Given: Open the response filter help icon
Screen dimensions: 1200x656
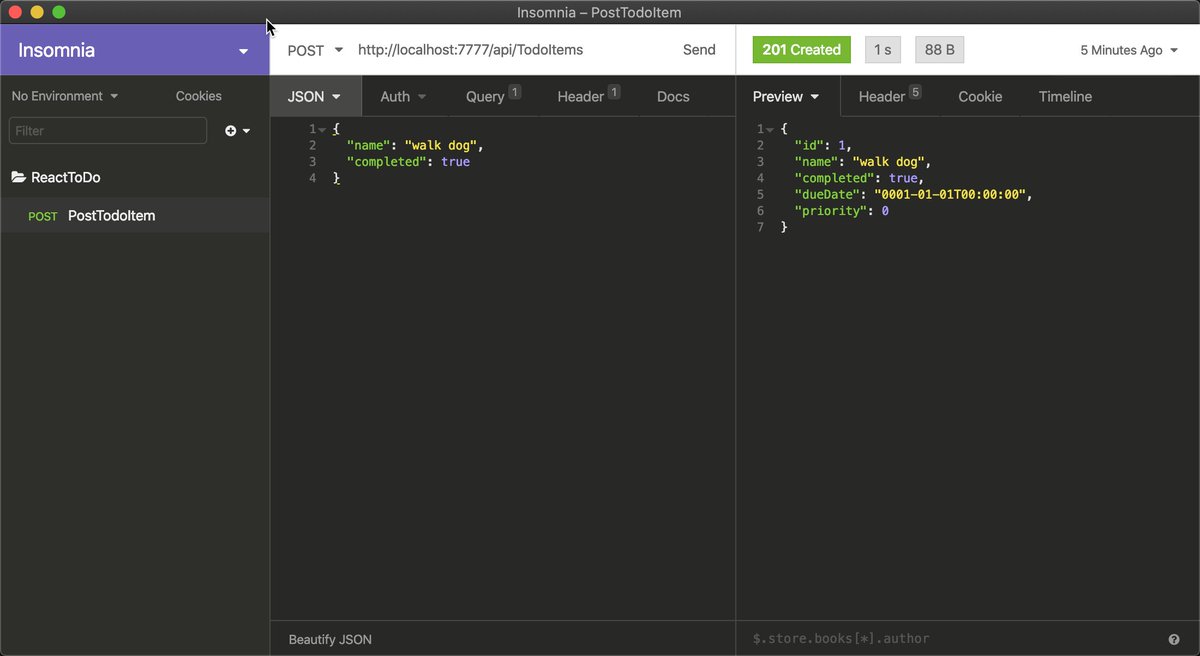Looking at the screenshot, I should [x=1174, y=639].
